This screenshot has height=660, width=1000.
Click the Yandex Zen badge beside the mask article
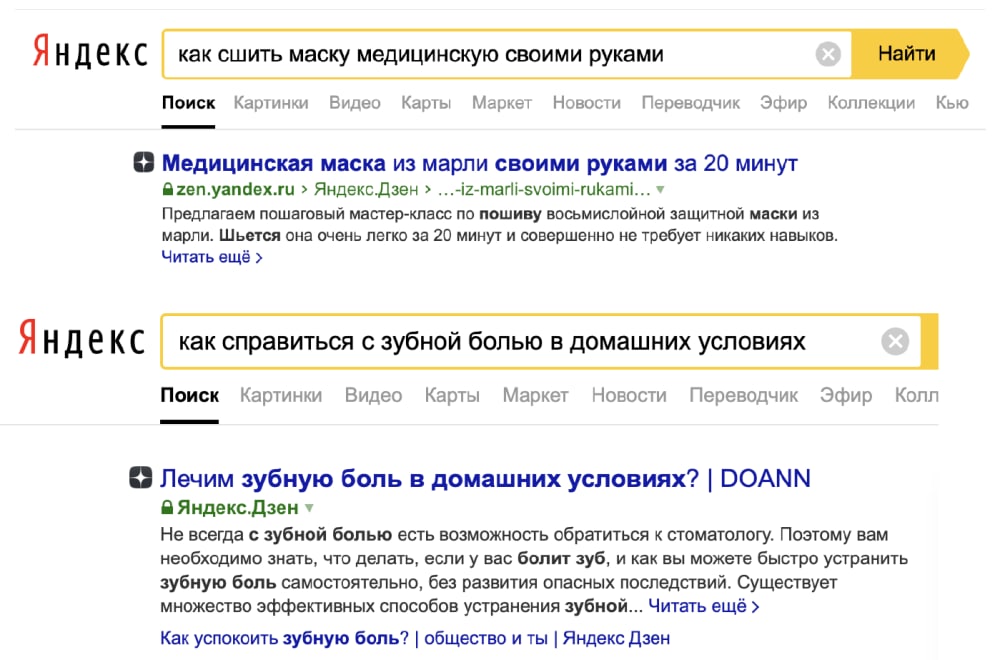click(x=144, y=163)
